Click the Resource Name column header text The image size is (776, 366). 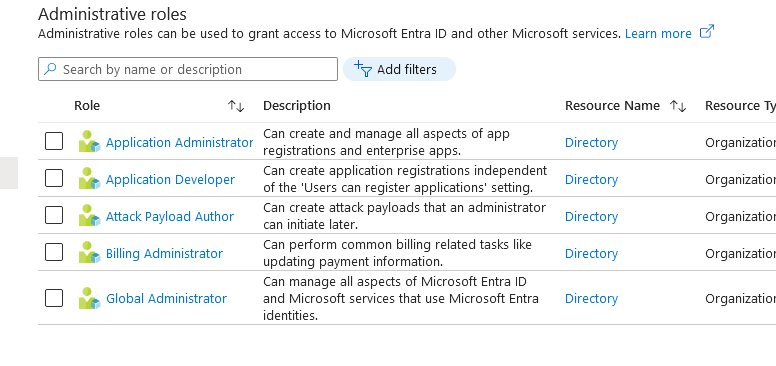(x=612, y=106)
